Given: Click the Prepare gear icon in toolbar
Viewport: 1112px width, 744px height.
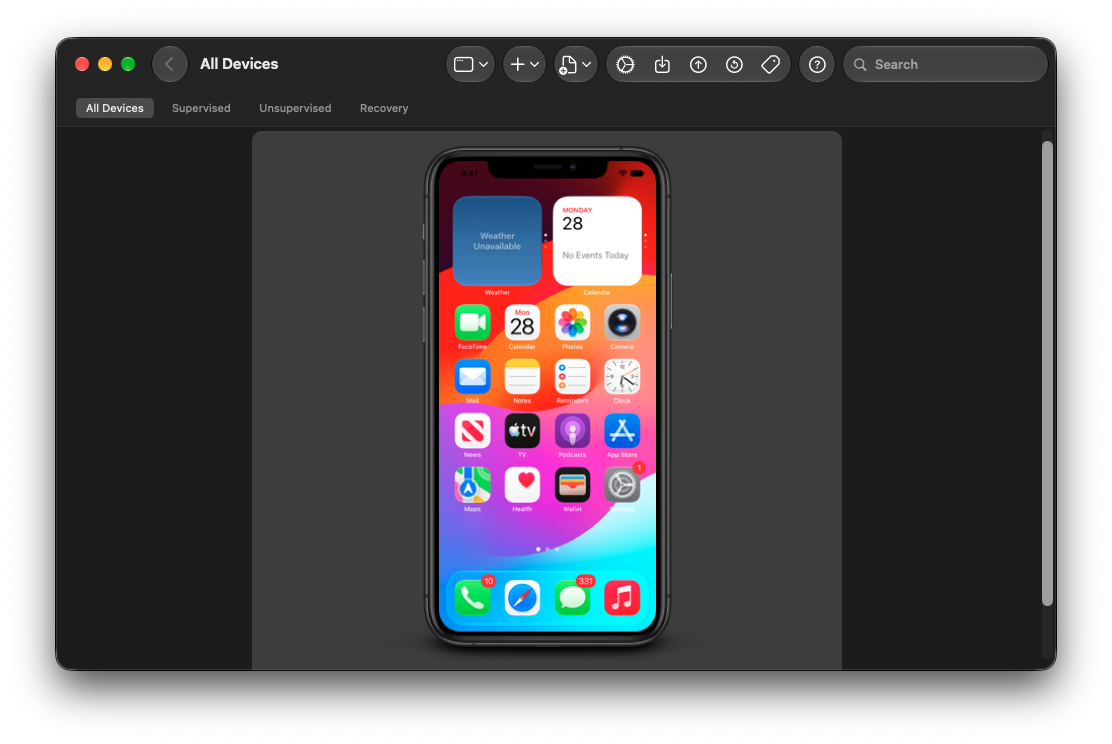Looking at the screenshot, I should 625,65.
